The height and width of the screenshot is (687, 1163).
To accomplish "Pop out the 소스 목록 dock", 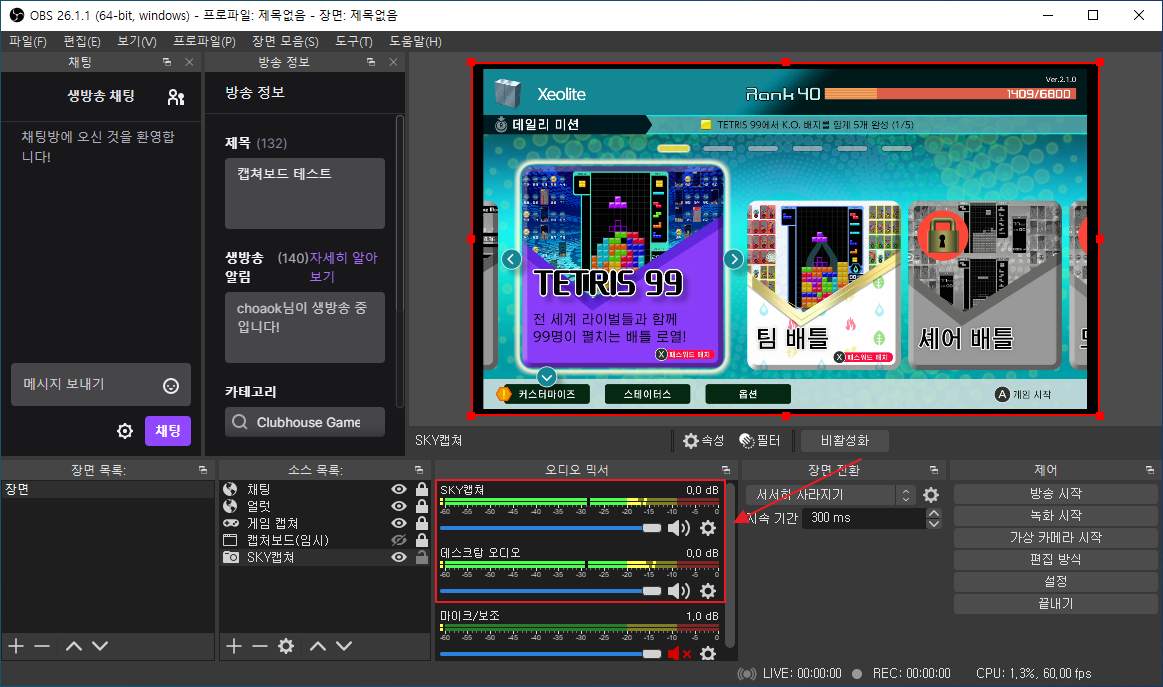I will (x=419, y=470).
